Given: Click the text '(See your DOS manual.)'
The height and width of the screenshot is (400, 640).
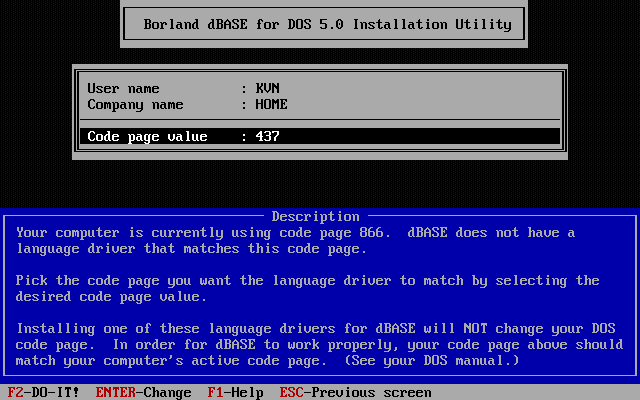Looking at the screenshot, I should pos(432,360).
